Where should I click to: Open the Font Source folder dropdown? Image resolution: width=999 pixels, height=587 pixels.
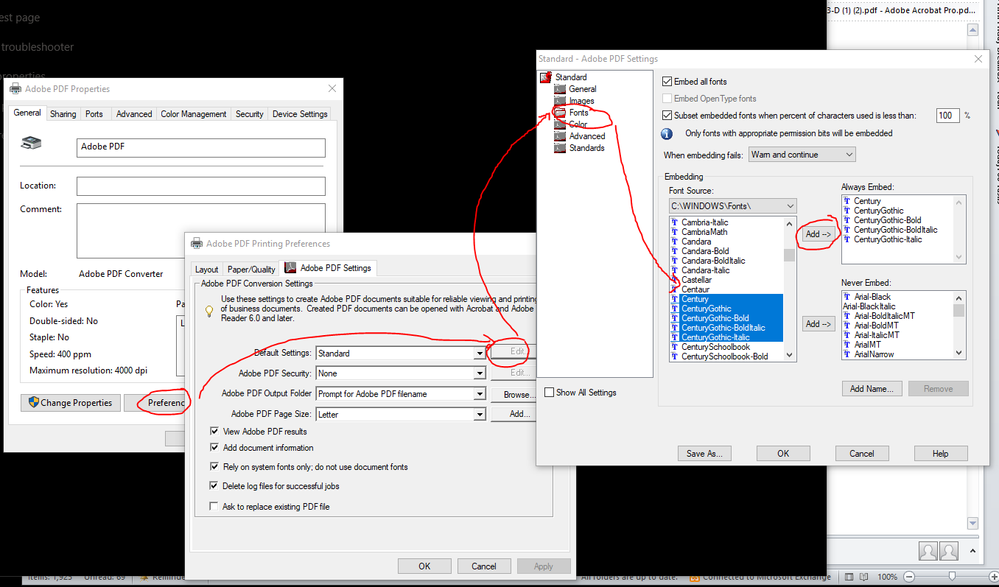(x=732, y=207)
